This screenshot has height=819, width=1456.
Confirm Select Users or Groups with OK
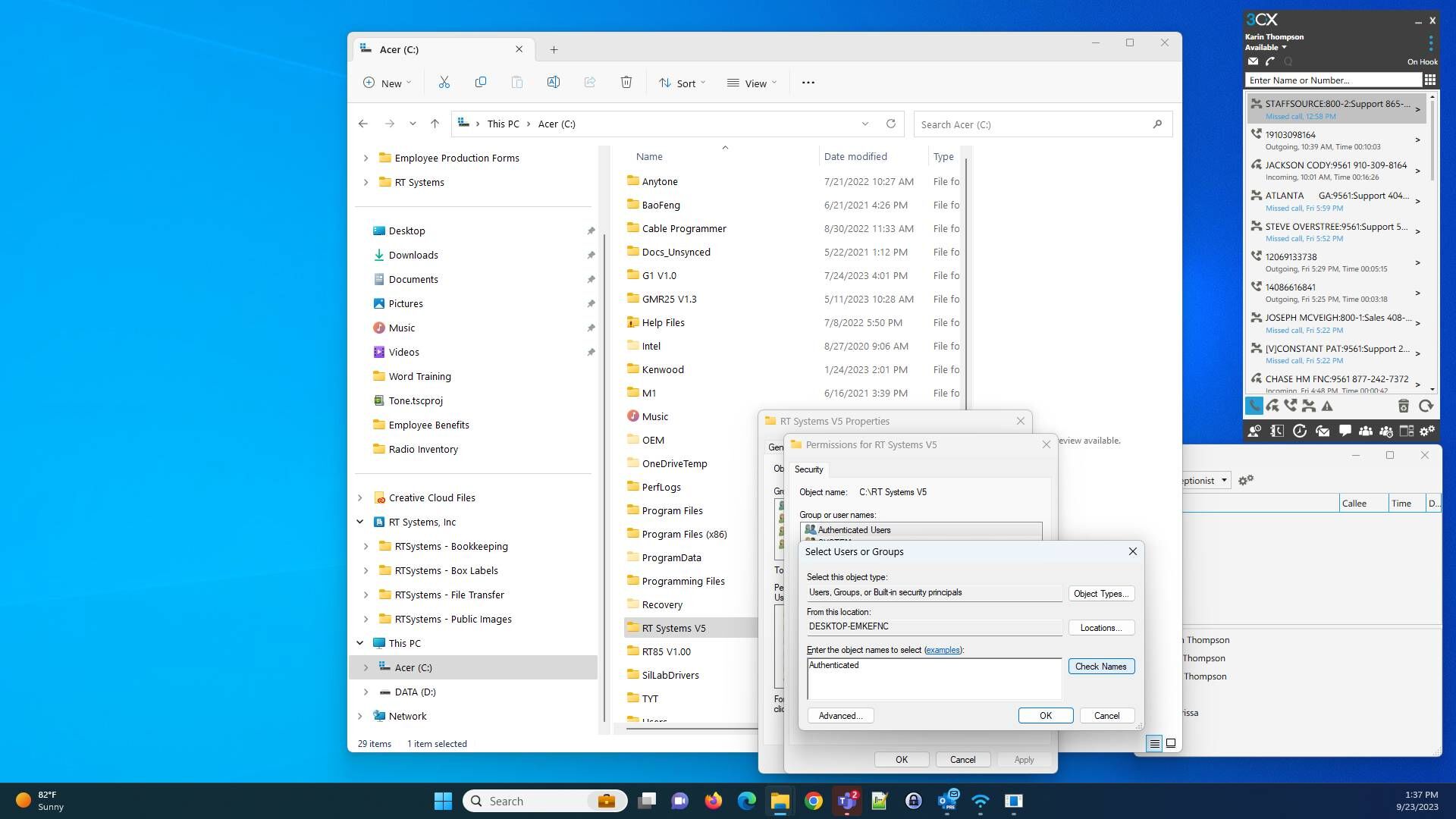(1046, 716)
